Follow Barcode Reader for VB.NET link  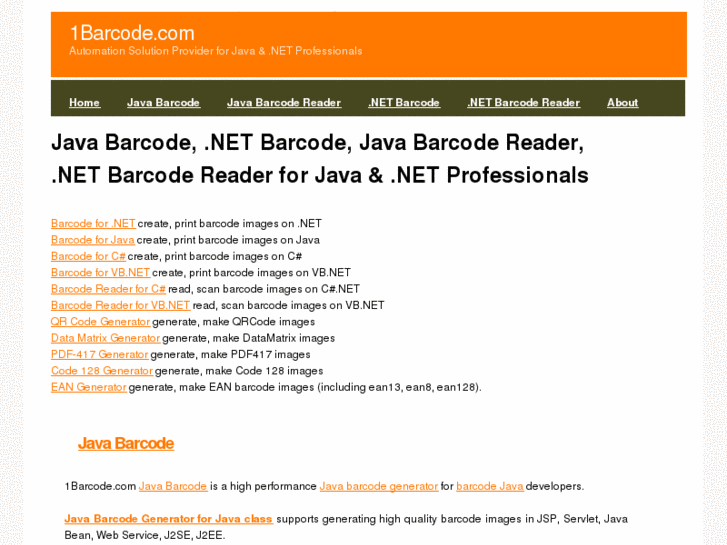click(121, 305)
